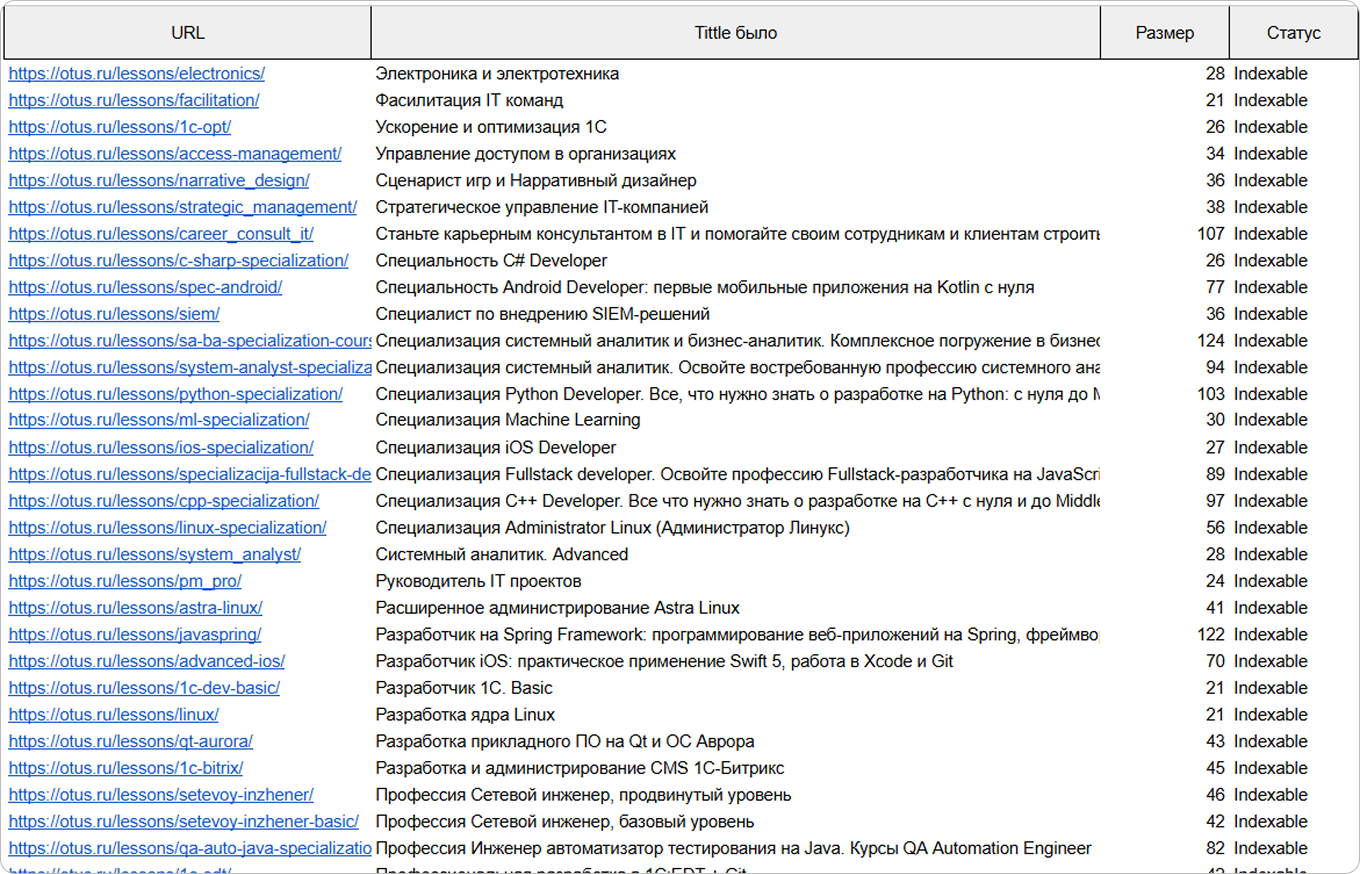The width and height of the screenshot is (1360, 874).
Task: Select Indexable status in the electronics row
Action: pos(1270,73)
